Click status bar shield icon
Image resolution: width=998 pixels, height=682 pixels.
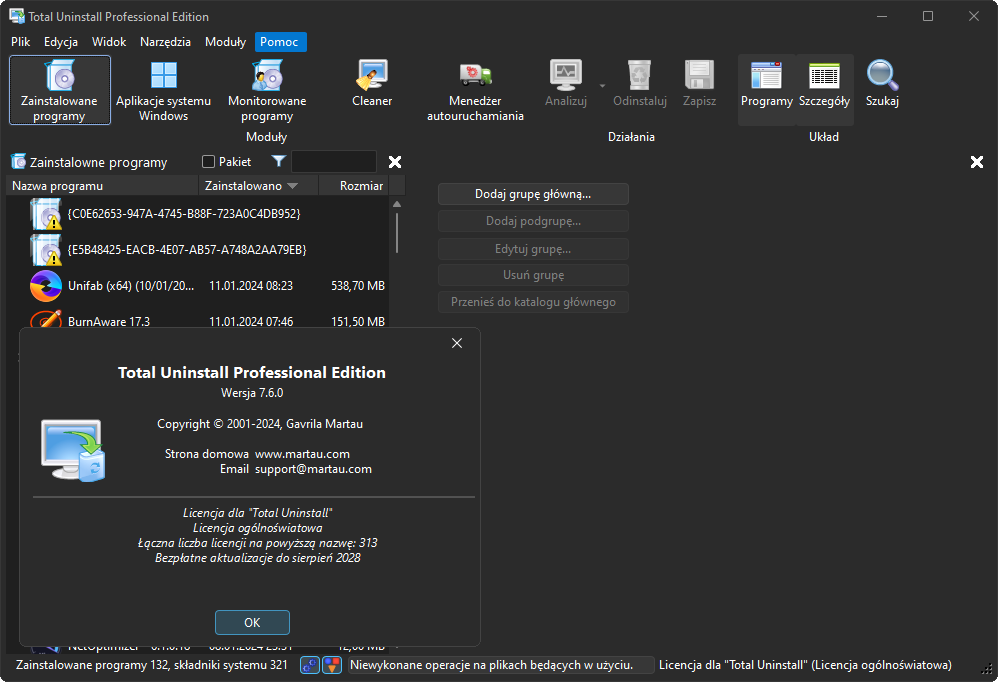tap(332, 665)
